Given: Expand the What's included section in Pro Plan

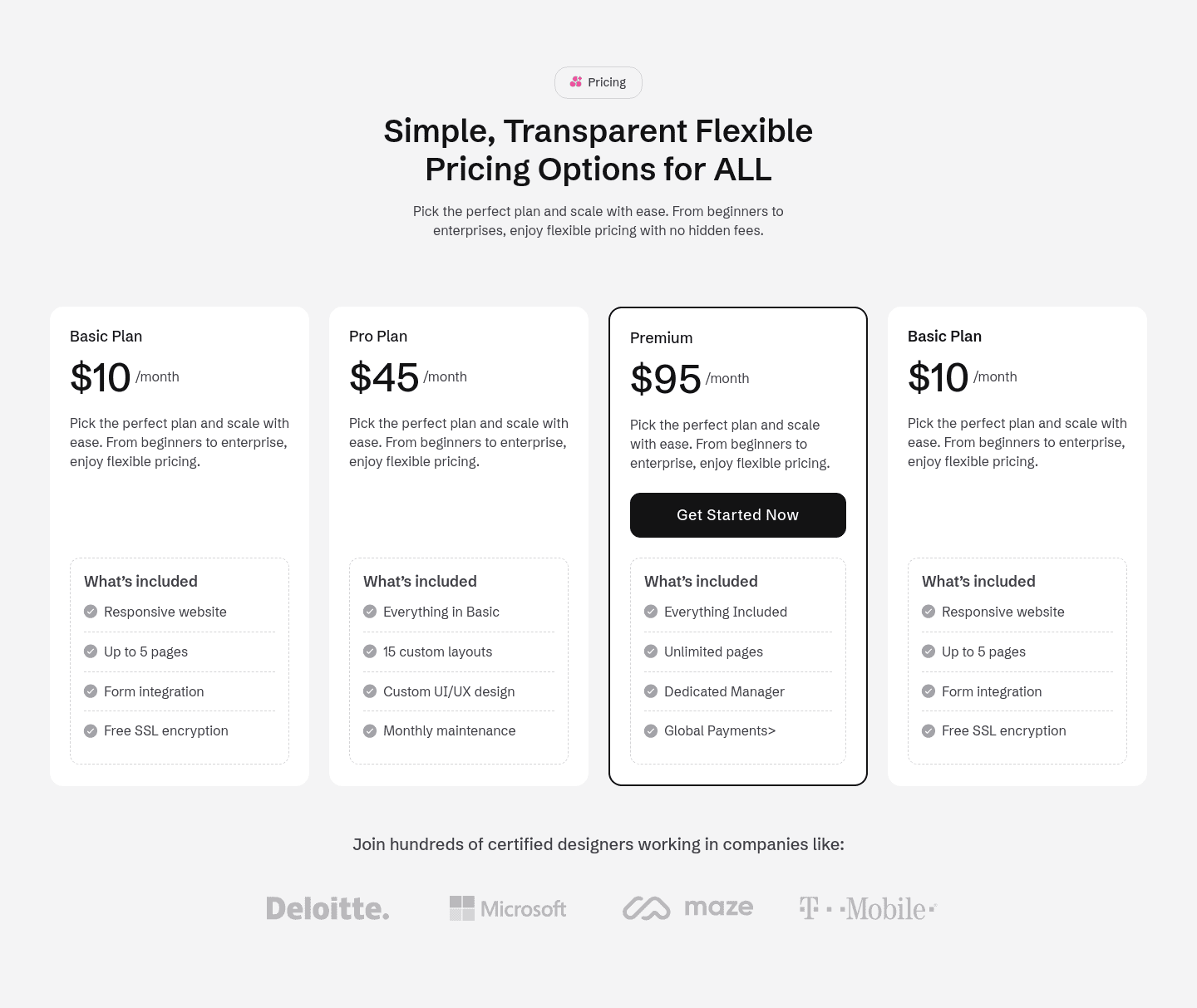Looking at the screenshot, I should pos(420,581).
